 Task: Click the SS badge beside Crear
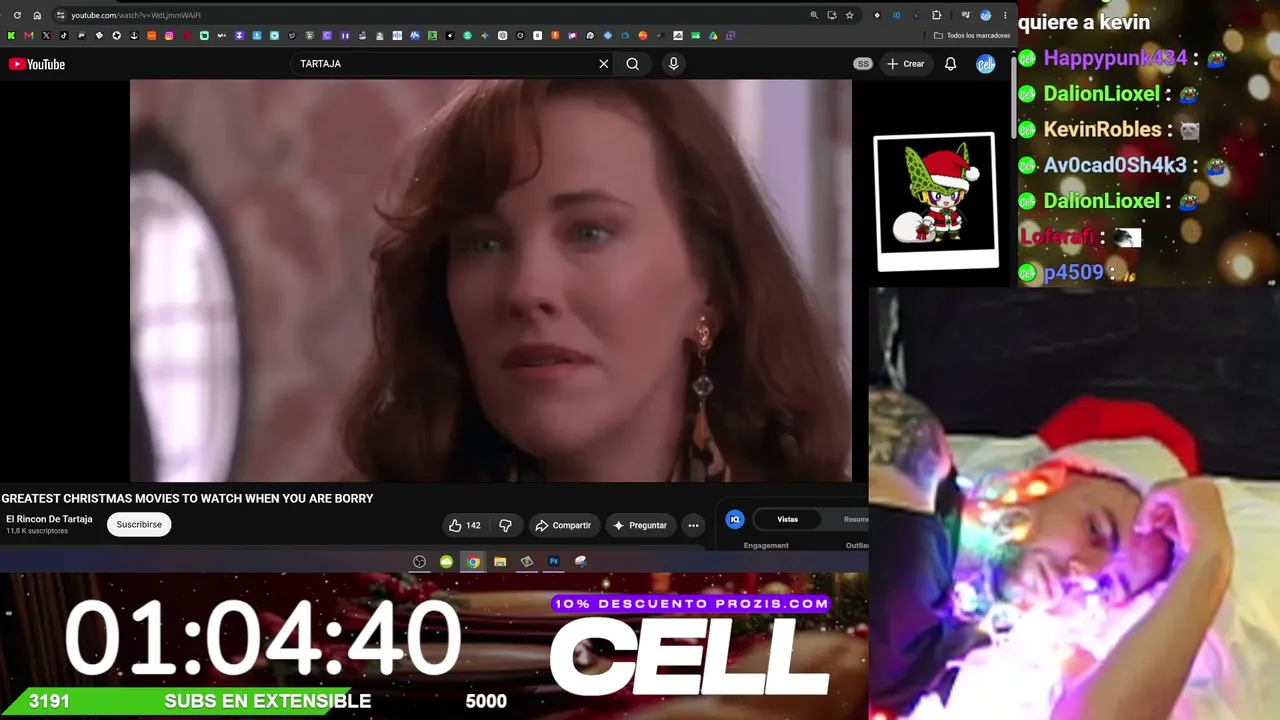pyautogui.click(x=863, y=64)
